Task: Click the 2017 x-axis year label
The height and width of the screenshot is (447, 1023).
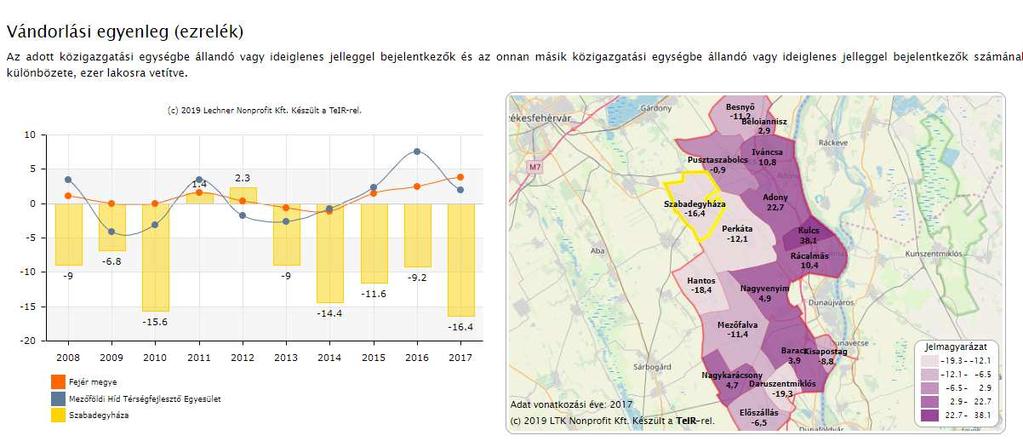Action: [461, 358]
